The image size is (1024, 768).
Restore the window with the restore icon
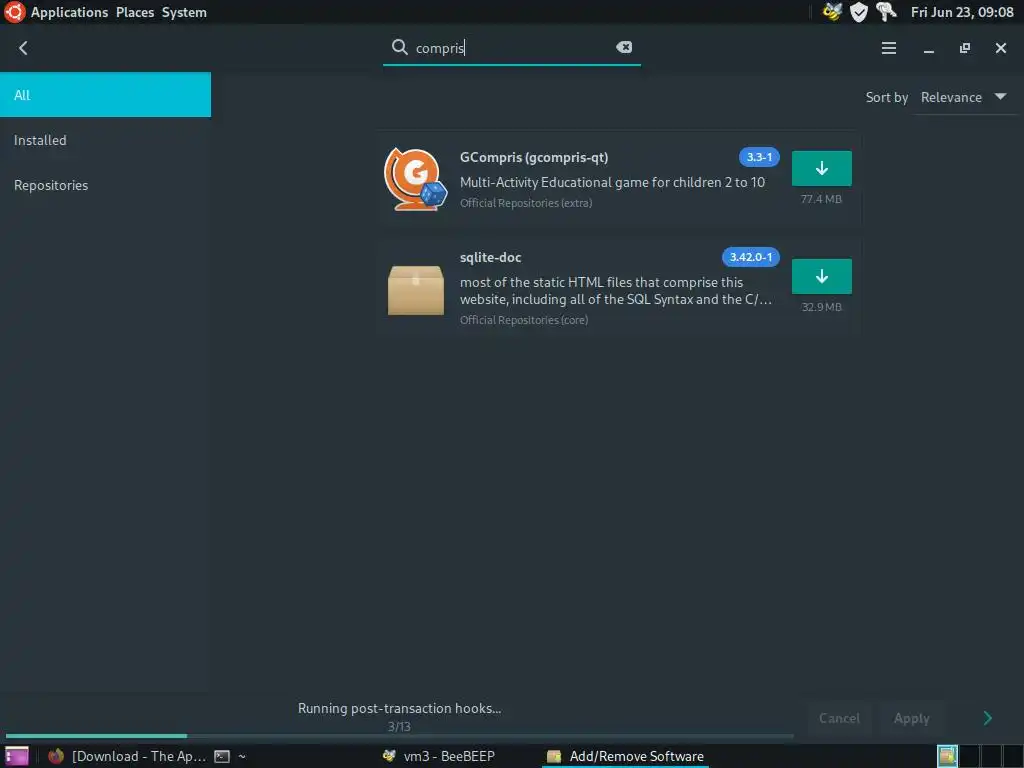point(965,48)
